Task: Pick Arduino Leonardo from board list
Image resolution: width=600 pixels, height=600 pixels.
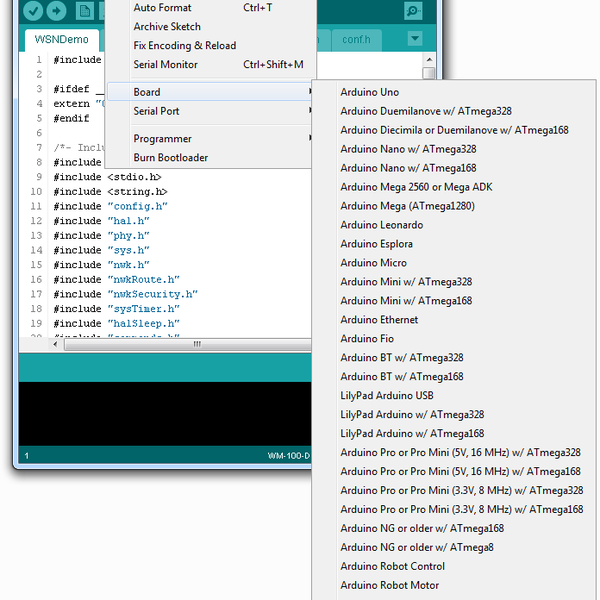Action: (x=376, y=225)
